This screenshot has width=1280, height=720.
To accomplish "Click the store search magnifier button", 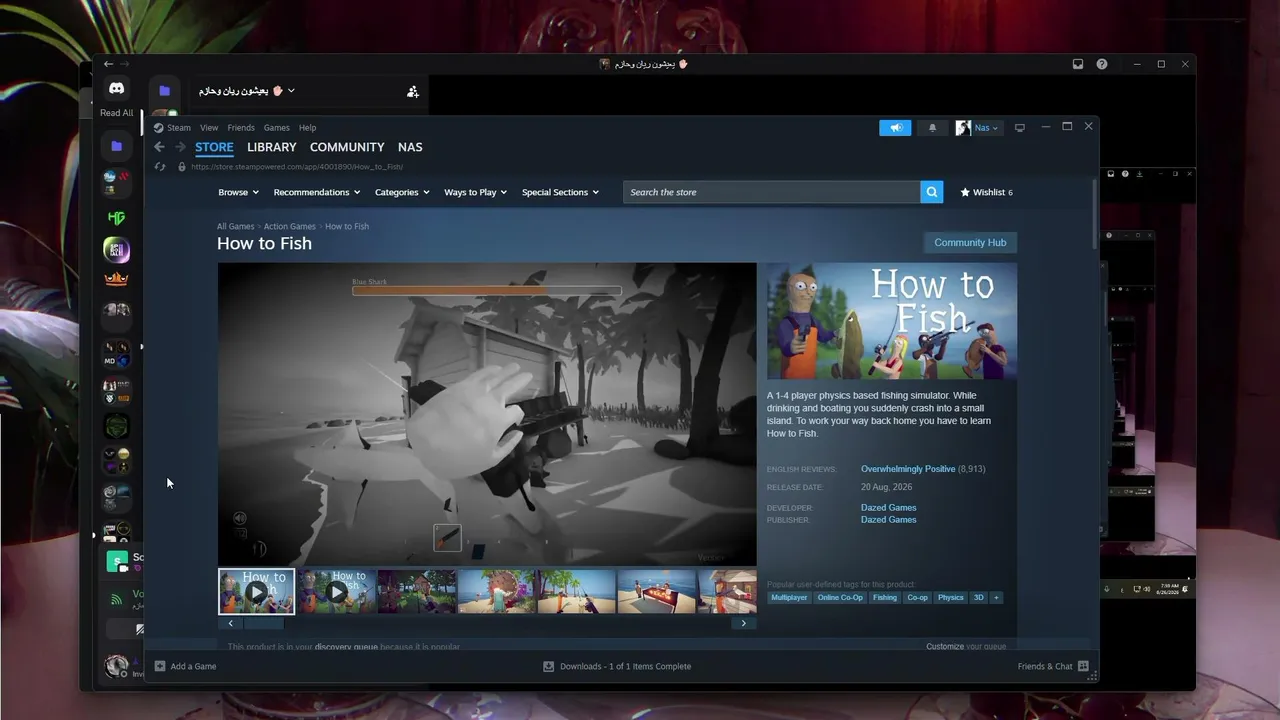I will pyautogui.click(x=931, y=192).
